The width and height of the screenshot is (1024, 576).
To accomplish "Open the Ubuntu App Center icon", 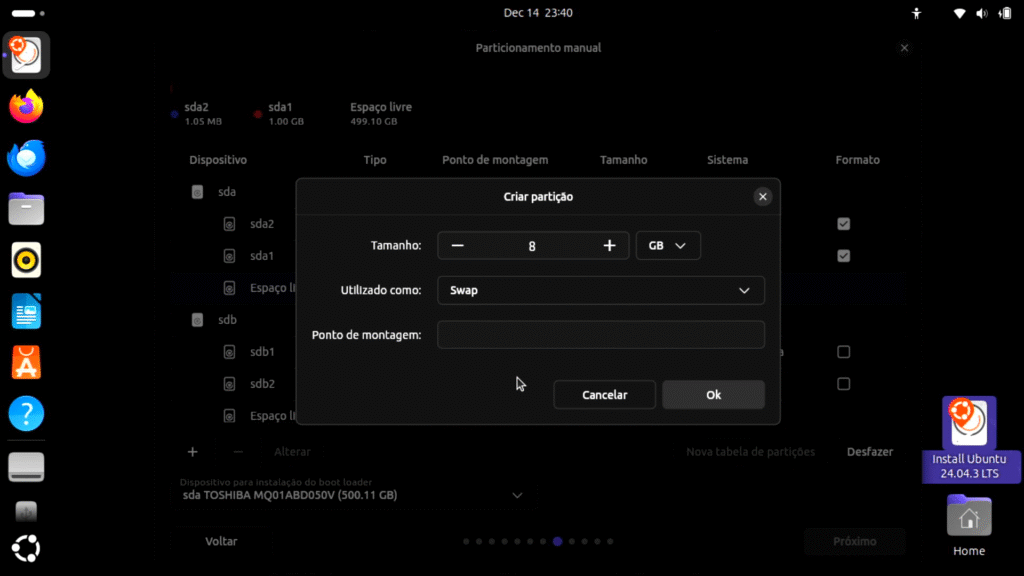I will (27, 362).
